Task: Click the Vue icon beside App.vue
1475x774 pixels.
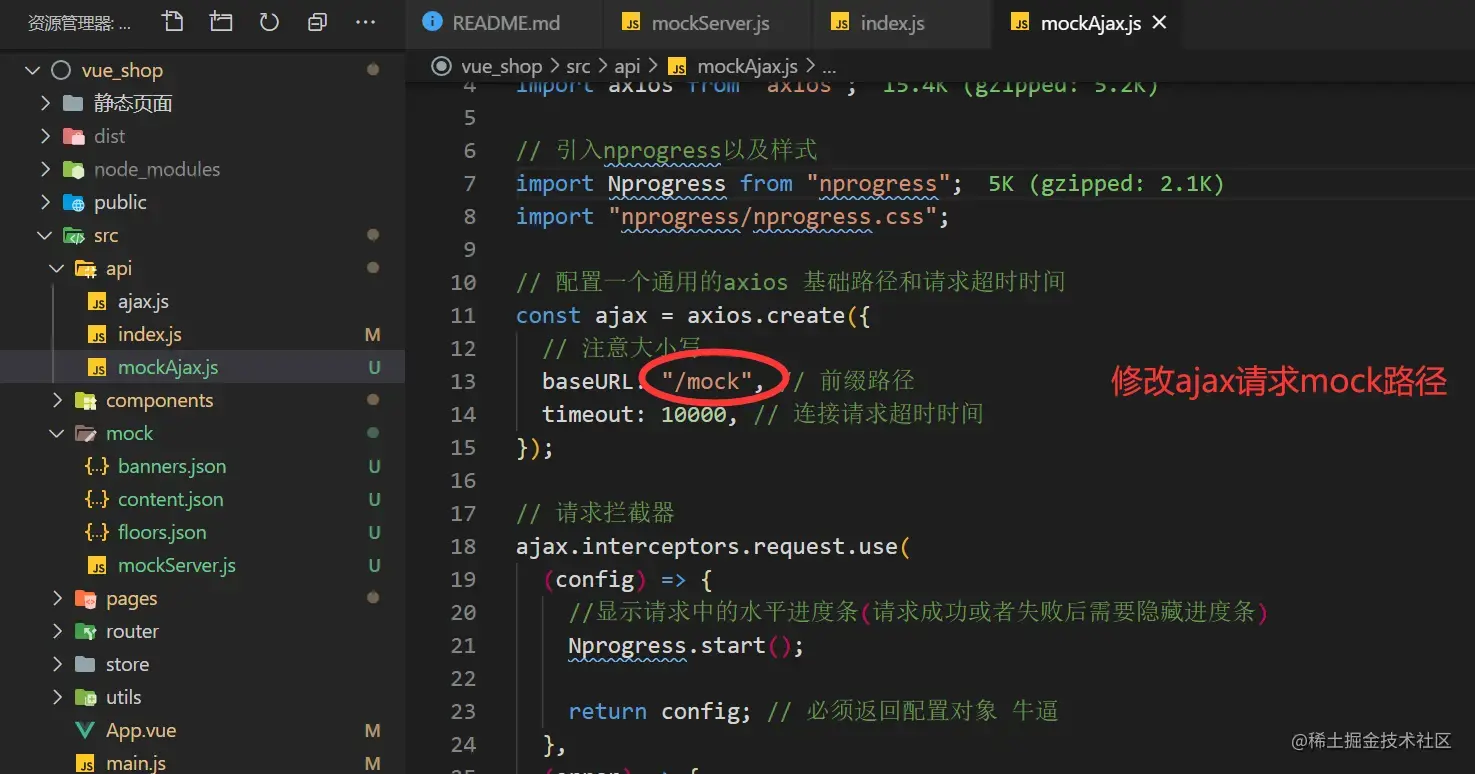Action: [x=85, y=731]
